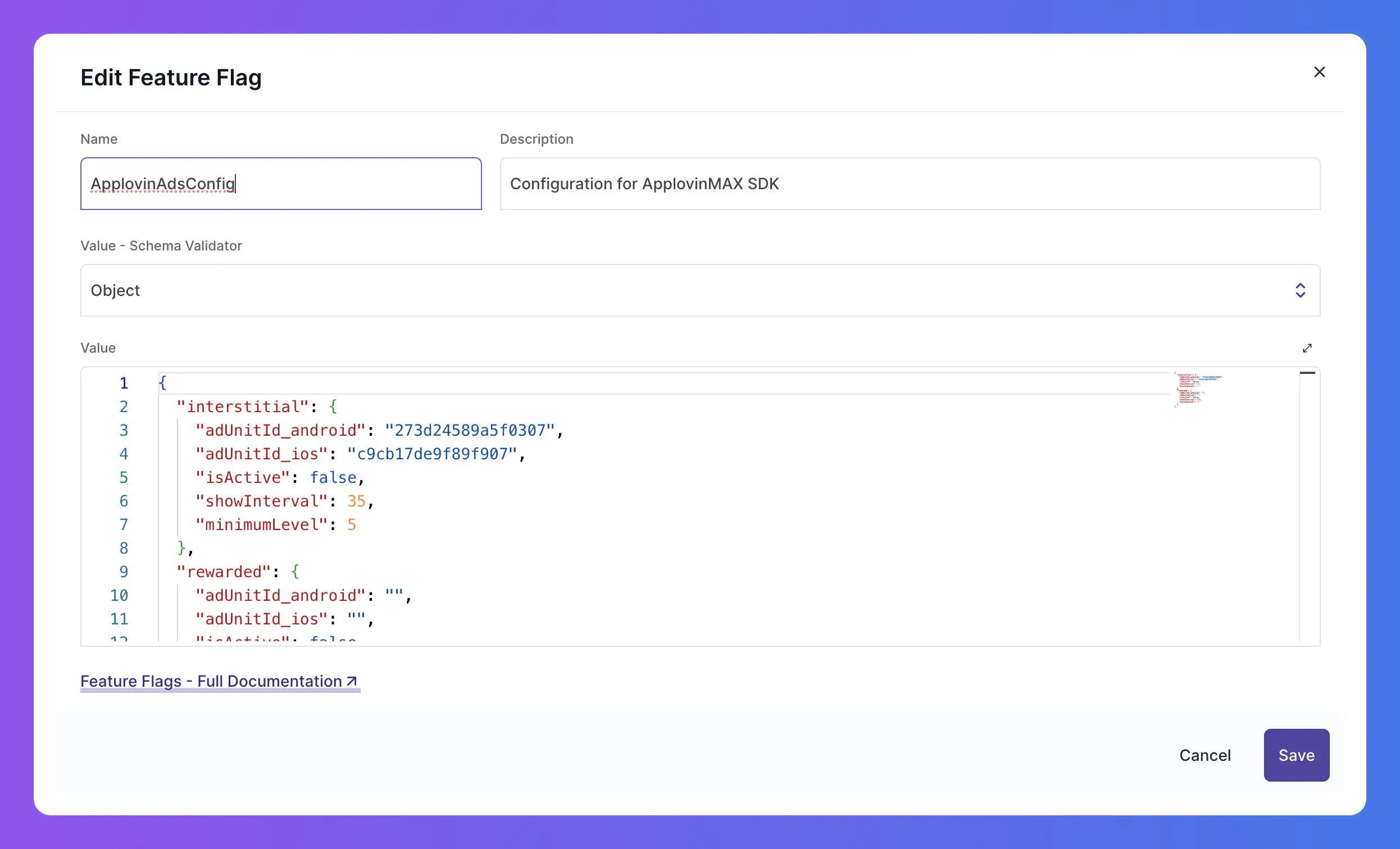Click the Name input field
Image resolution: width=1400 pixels, height=849 pixels.
(x=281, y=184)
